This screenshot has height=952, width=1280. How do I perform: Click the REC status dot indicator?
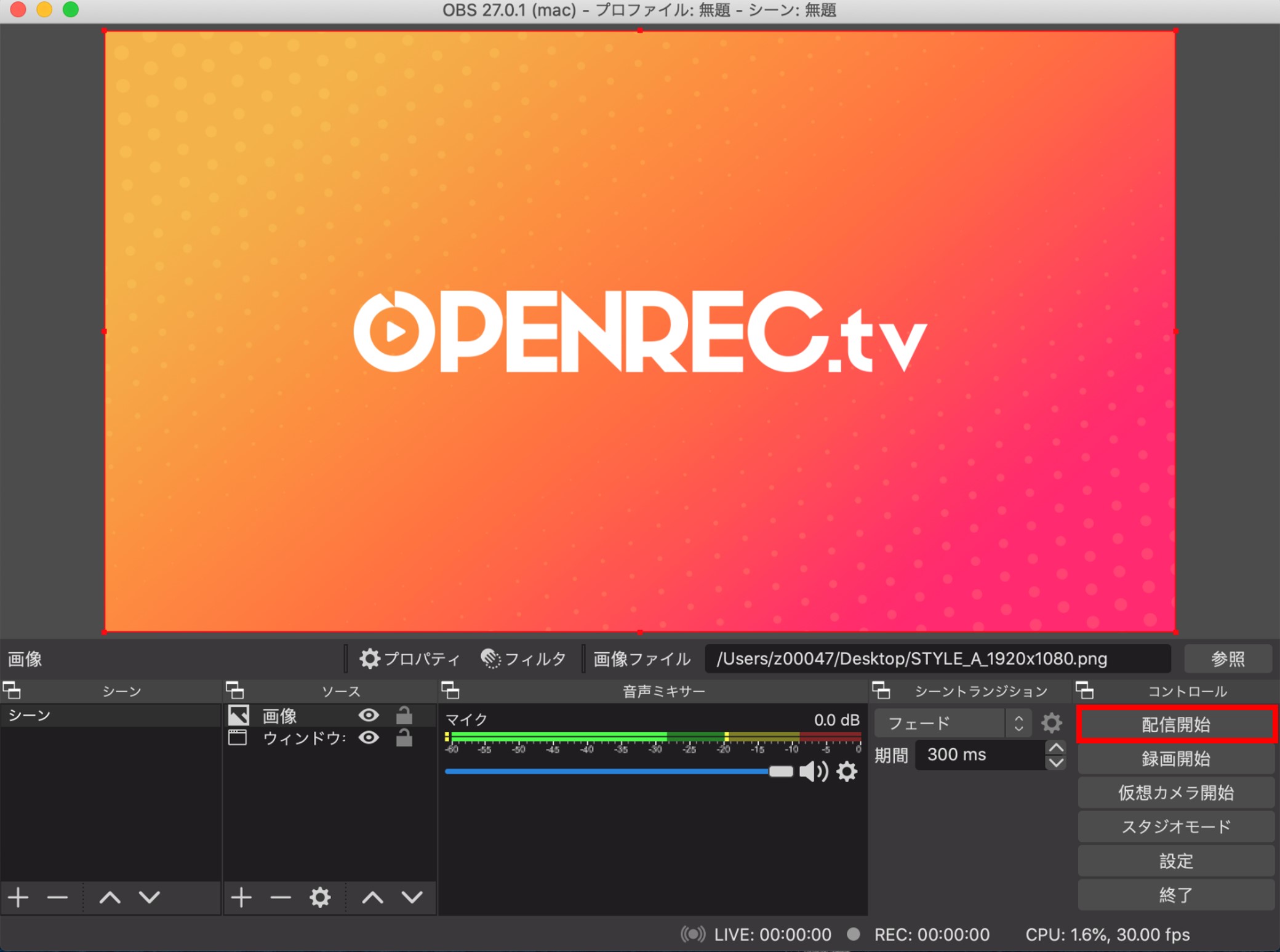click(853, 934)
